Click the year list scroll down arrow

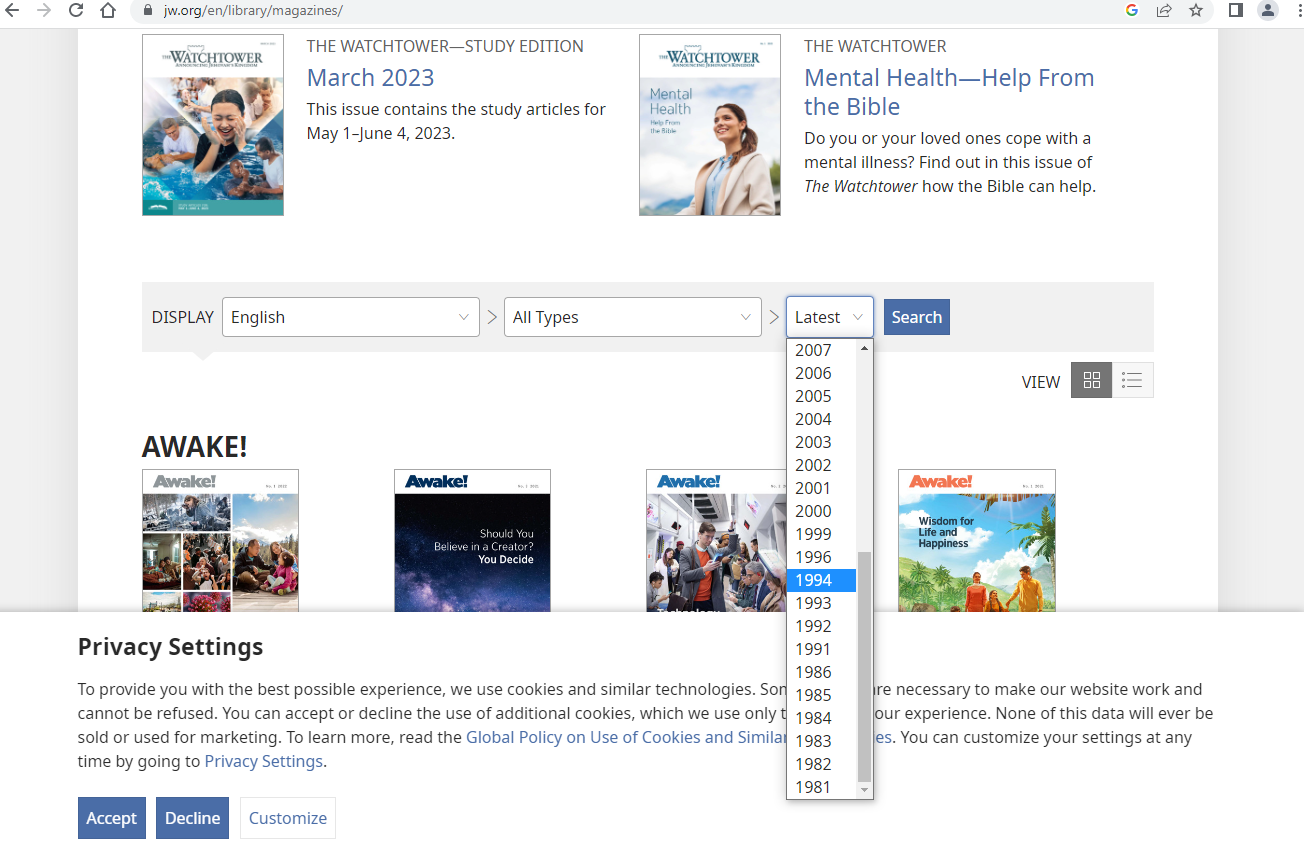(865, 790)
